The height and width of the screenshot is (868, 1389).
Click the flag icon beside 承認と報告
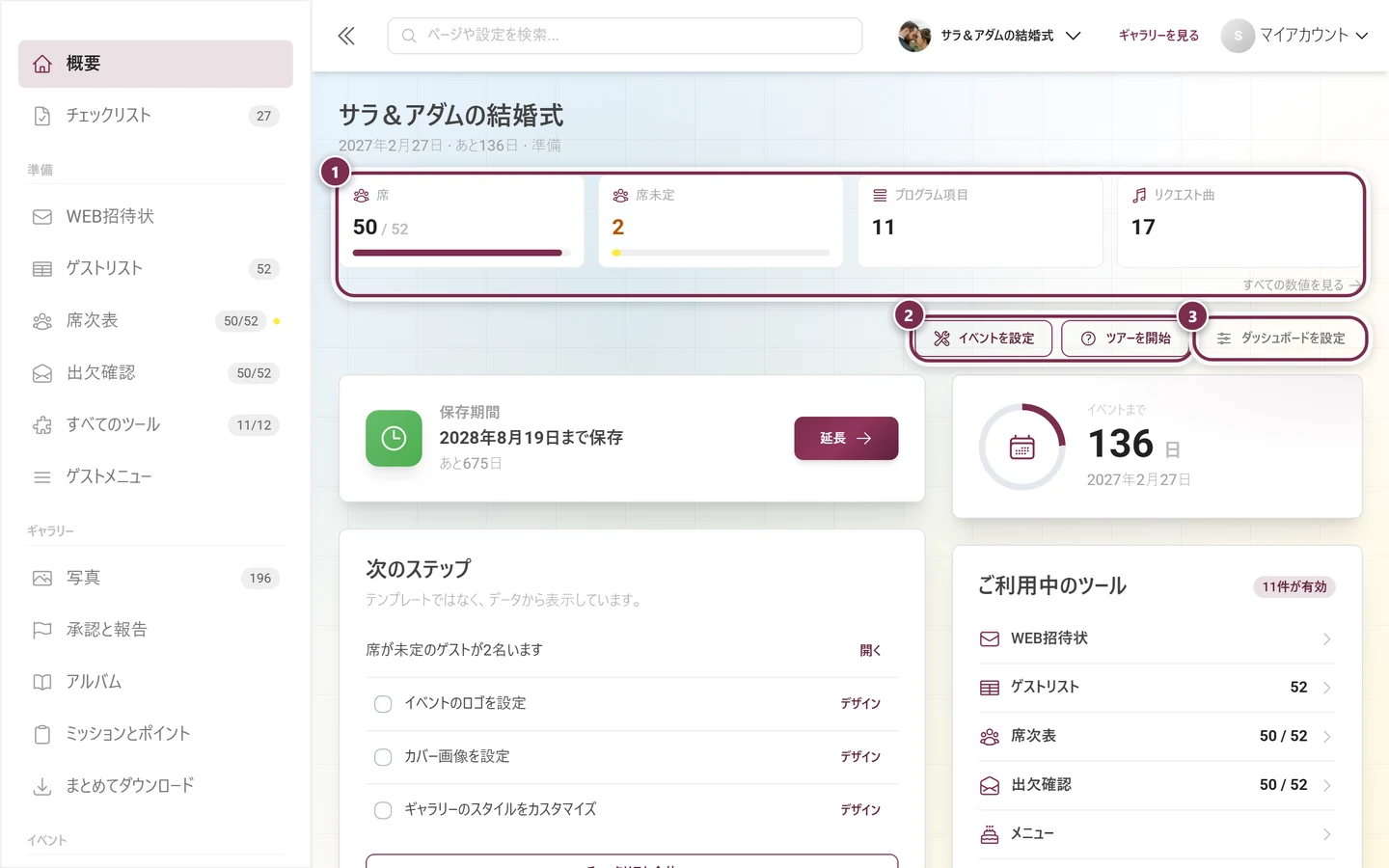[42, 631]
